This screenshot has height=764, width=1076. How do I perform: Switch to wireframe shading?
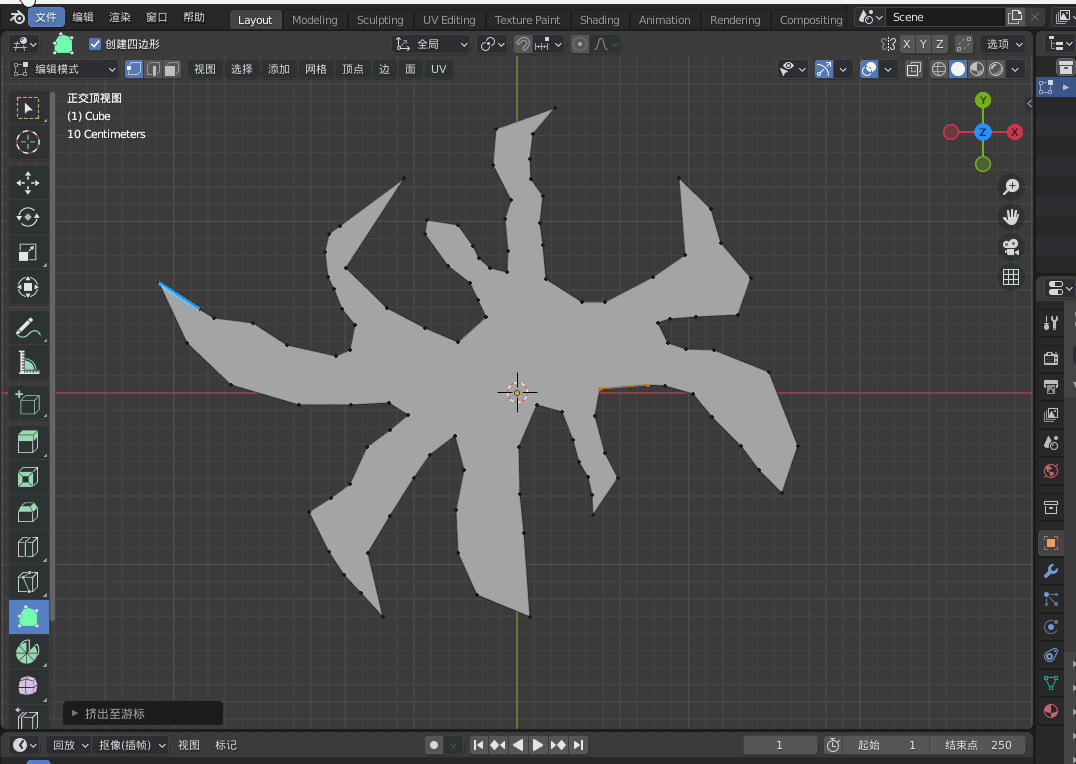(939, 69)
